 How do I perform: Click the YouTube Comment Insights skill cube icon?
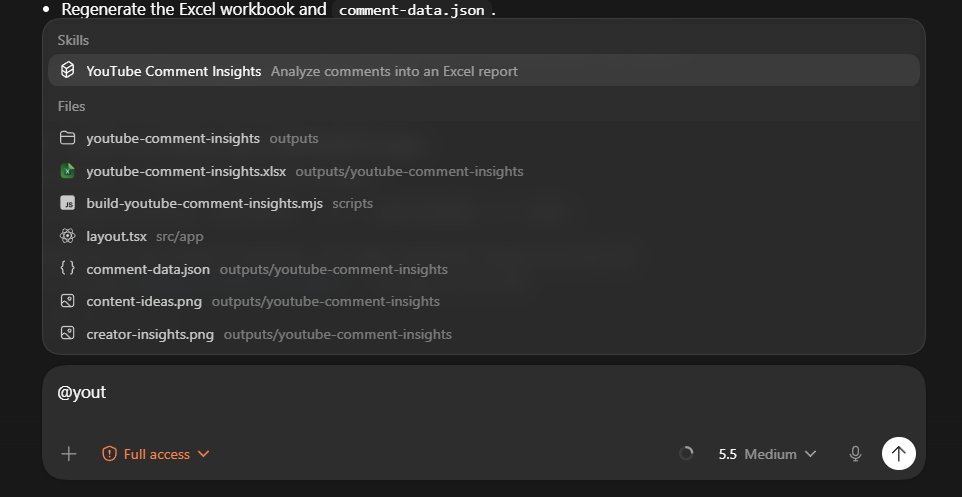tap(67, 70)
